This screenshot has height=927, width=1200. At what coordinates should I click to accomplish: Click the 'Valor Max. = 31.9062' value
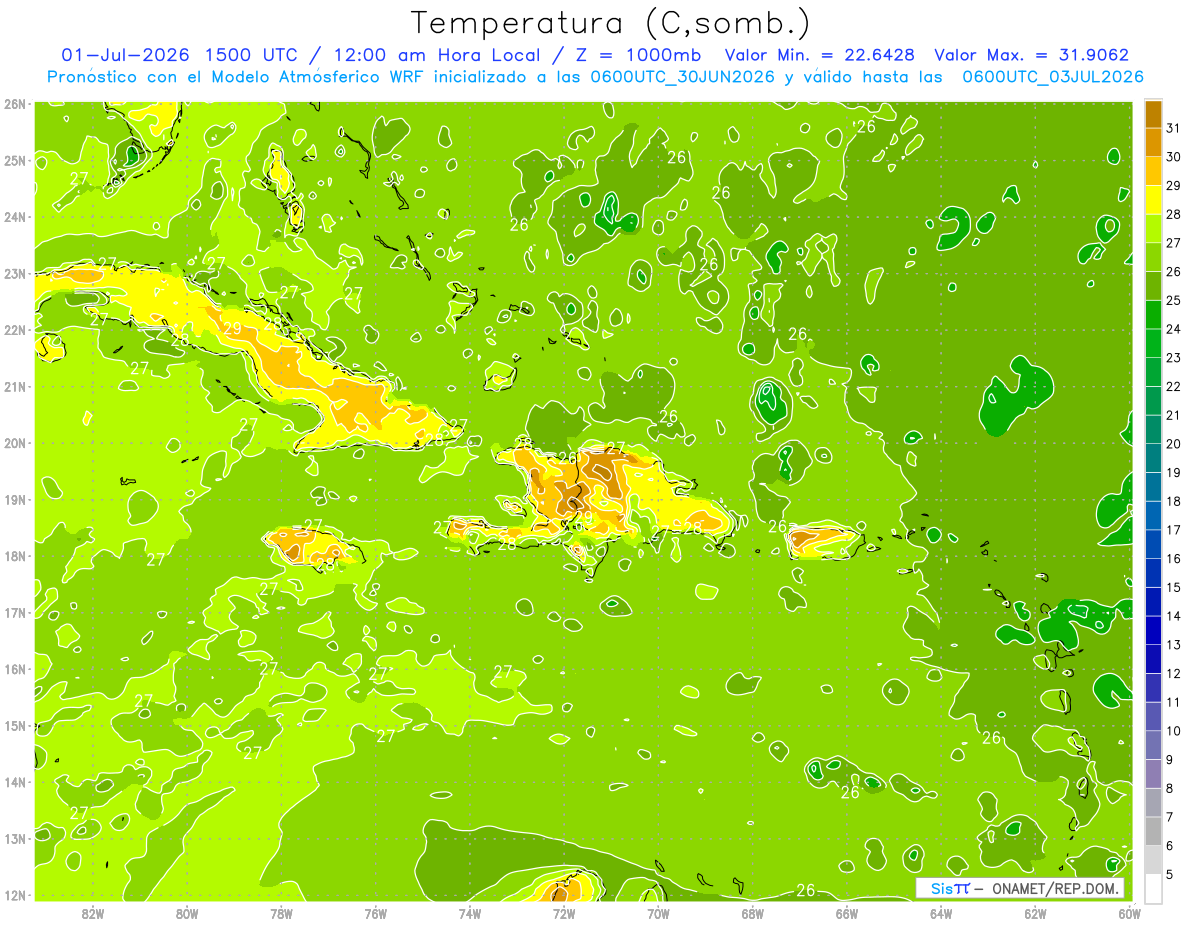coord(1032,55)
